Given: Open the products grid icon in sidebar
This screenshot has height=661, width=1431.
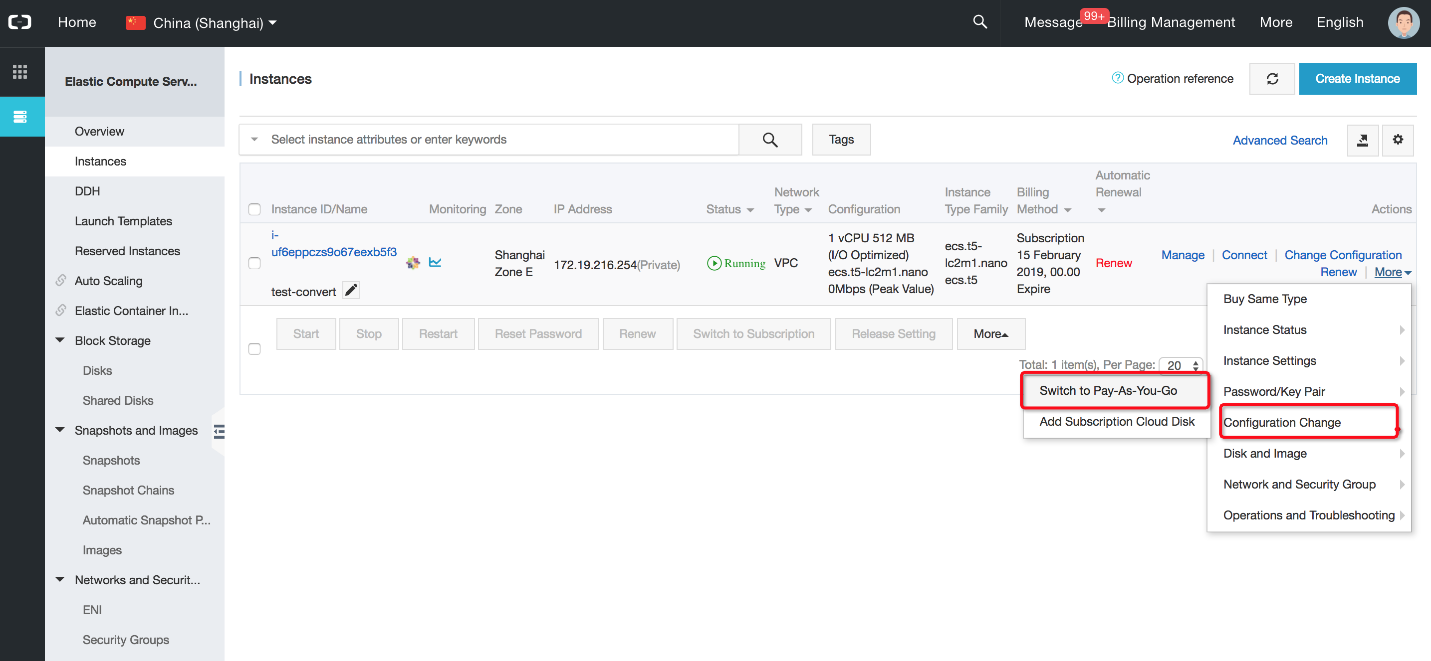Looking at the screenshot, I should (20, 72).
